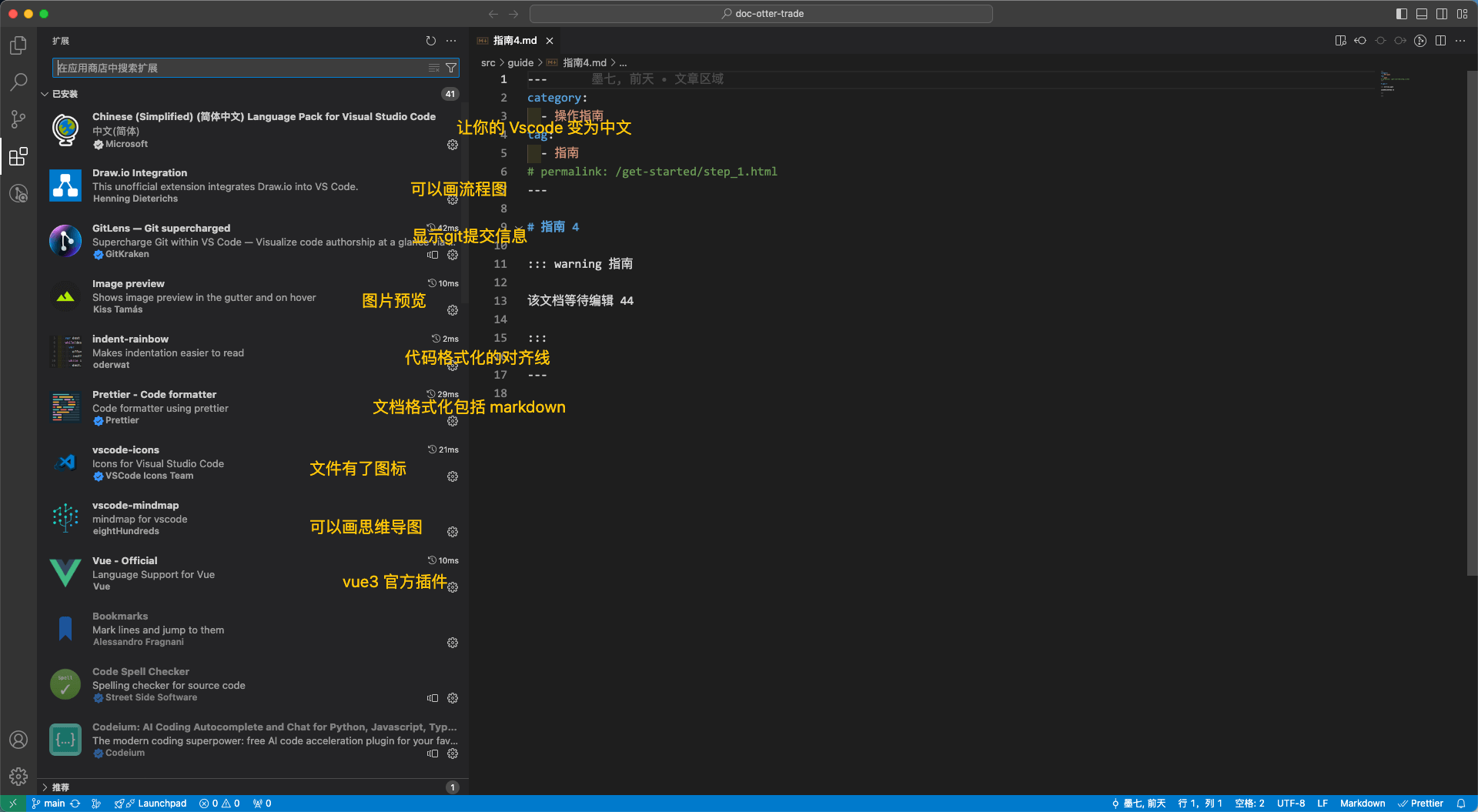This screenshot has width=1478, height=812.
Task: Toggle the primary side bar
Action: click(1402, 14)
